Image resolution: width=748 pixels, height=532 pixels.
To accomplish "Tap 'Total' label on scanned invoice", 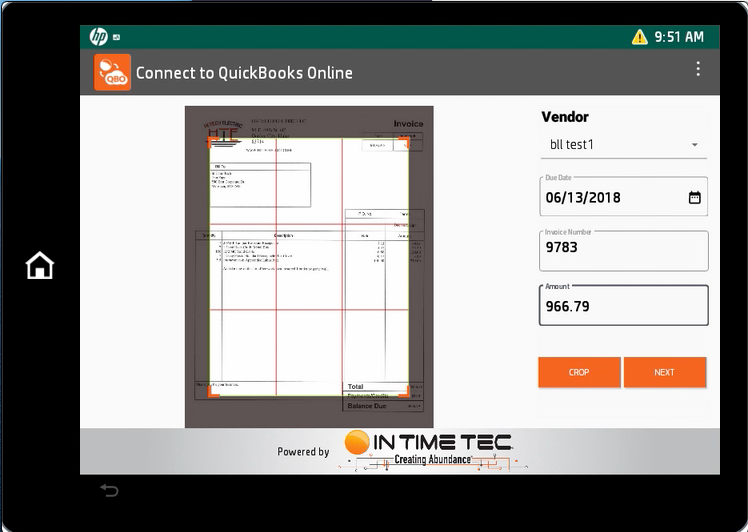I will pos(355,386).
